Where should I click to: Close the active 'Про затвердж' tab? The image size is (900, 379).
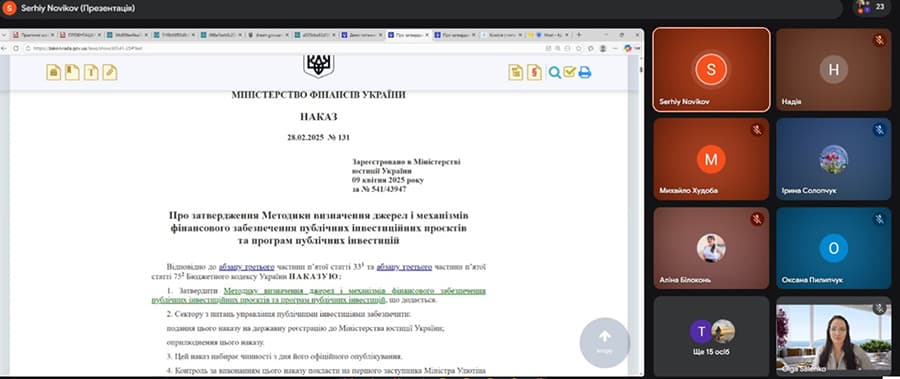pos(426,35)
